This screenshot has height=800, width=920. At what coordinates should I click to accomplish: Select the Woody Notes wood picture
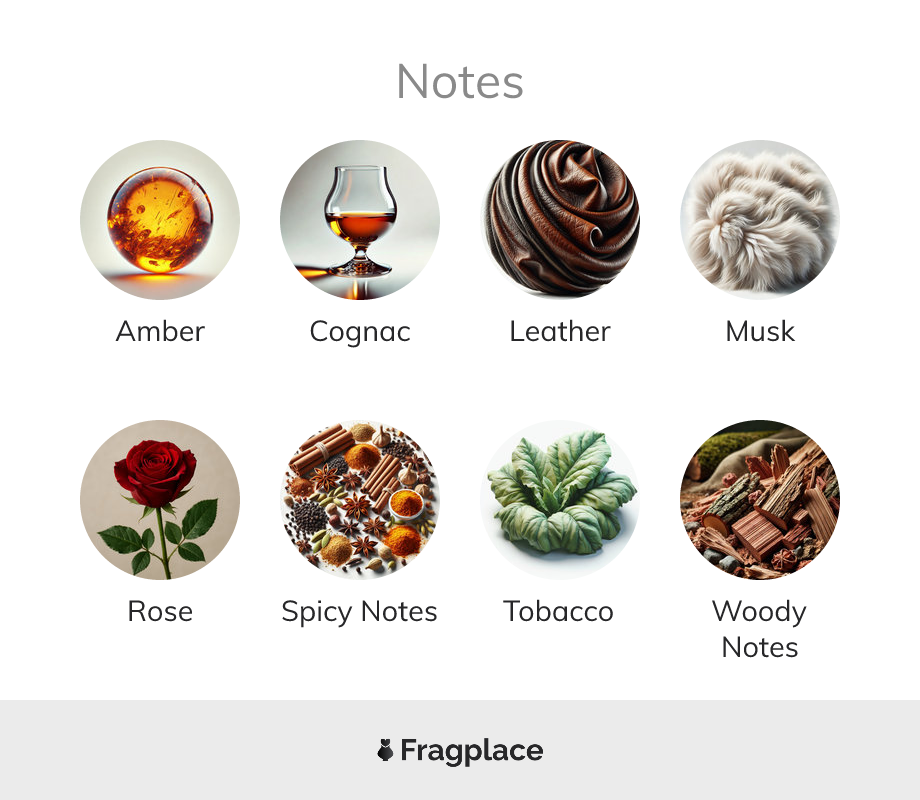point(760,499)
